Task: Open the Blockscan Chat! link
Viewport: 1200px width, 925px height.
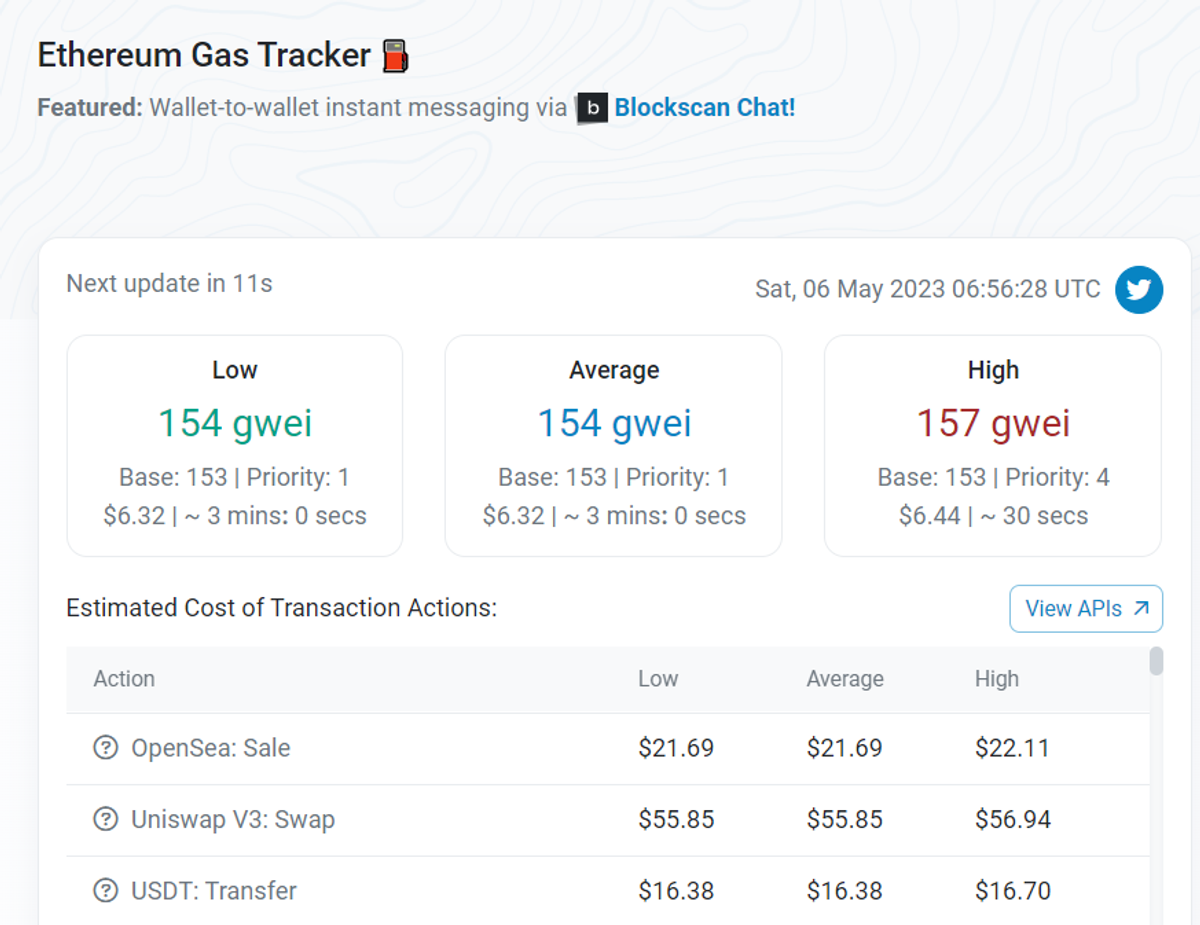Action: tap(705, 108)
